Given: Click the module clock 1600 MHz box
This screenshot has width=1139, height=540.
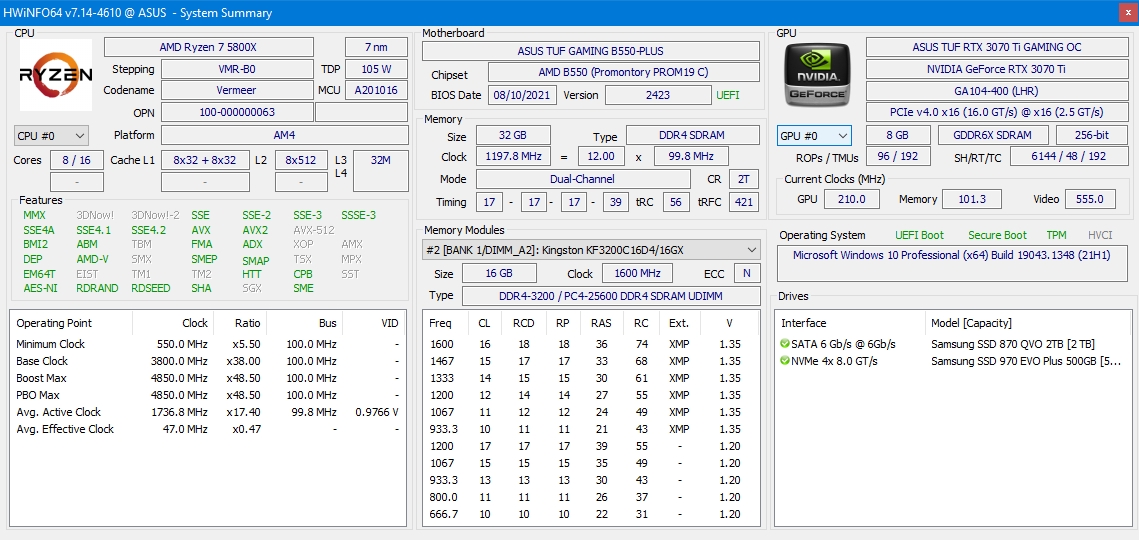Looking at the screenshot, I should 637,273.
